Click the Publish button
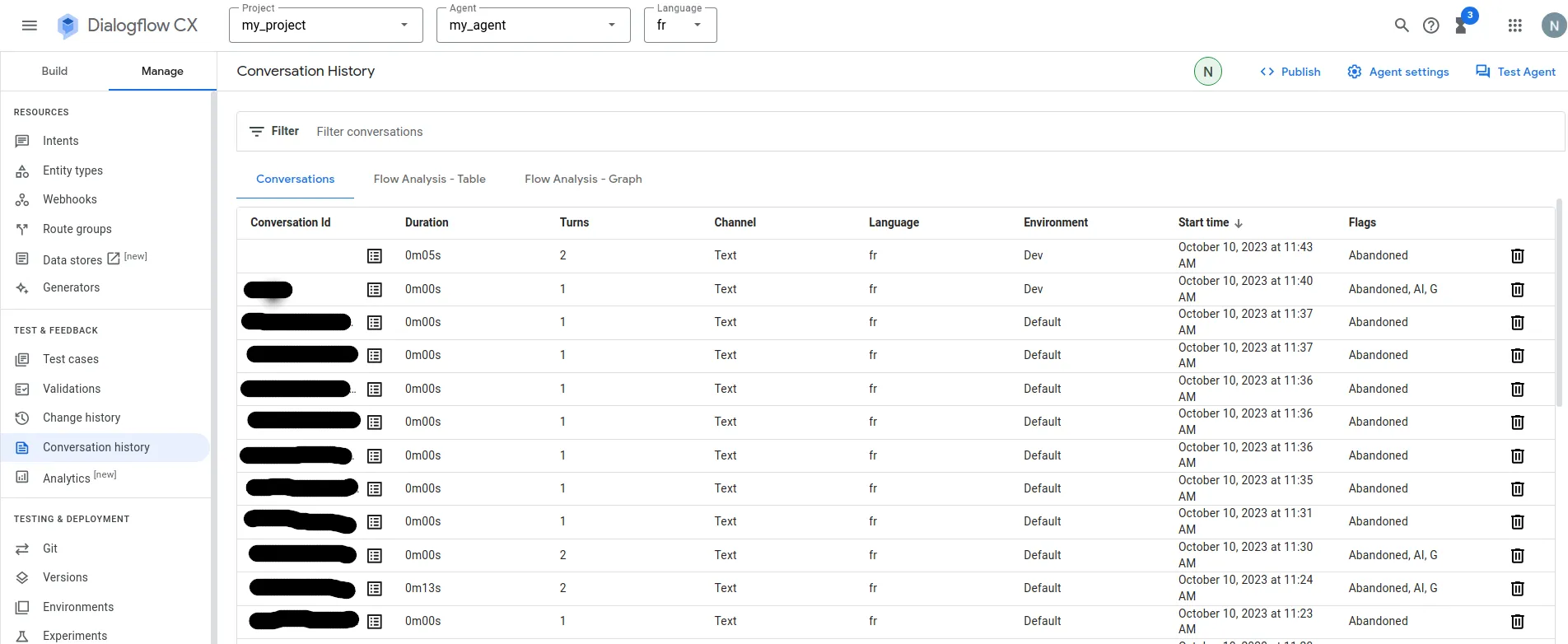1568x644 pixels. tap(1290, 72)
